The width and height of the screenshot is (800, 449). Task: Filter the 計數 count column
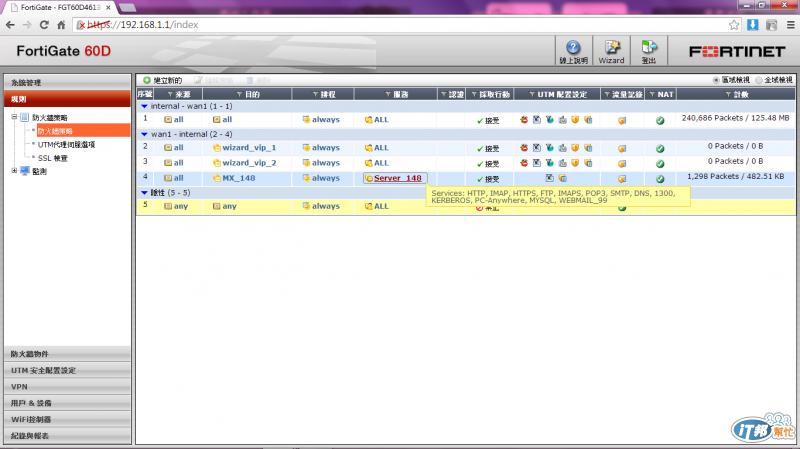[728, 94]
